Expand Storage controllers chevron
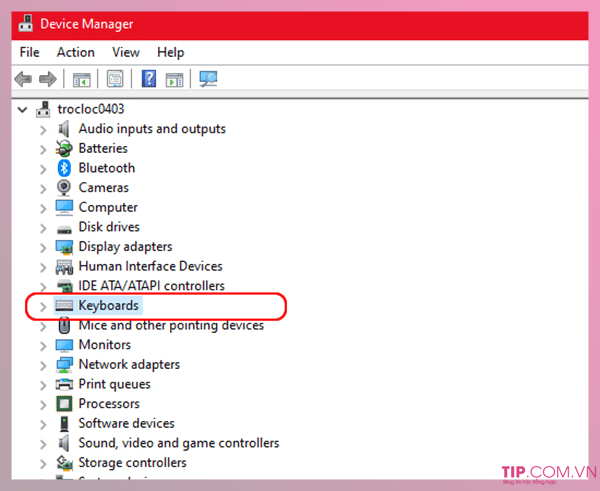The image size is (600, 491). click(x=43, y=463)
